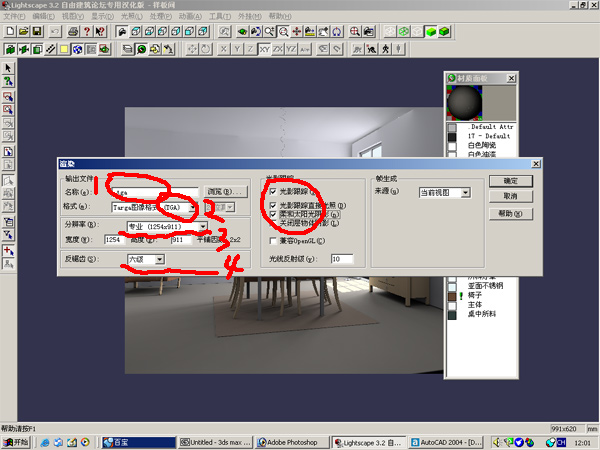Click the 帮助 button in render dialog
This screenshot has height=450, width=600.
pyautogui.click(x=510, y=214)
